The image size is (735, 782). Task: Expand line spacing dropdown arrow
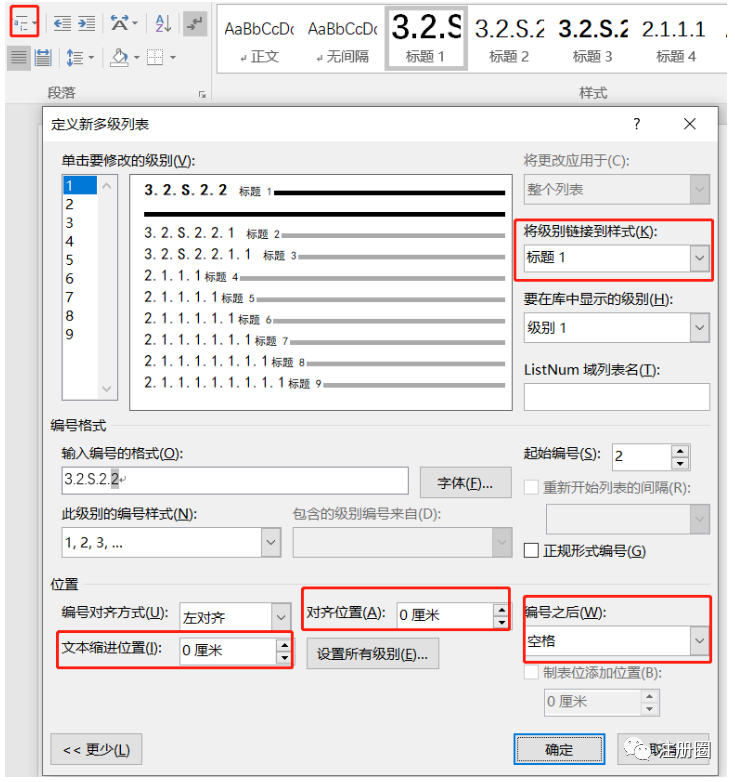pos(91,58)
